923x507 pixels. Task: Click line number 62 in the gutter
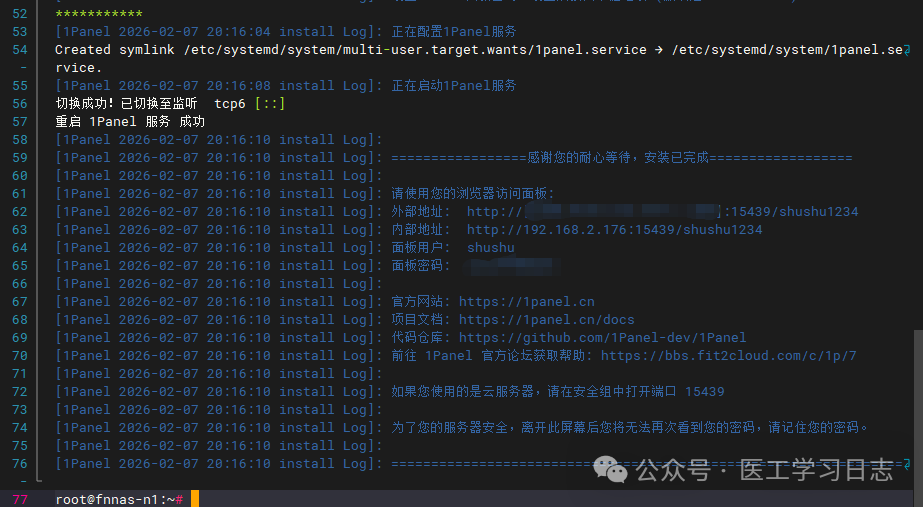20,211
